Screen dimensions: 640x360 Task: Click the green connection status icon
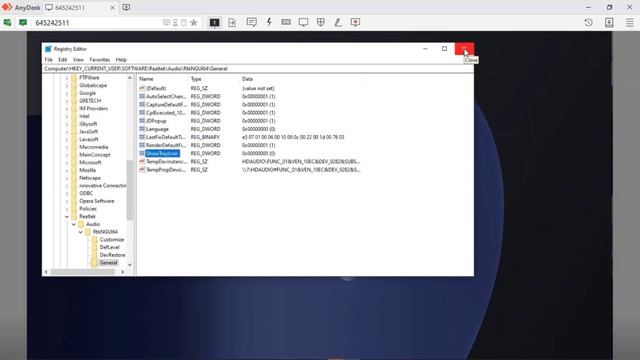[7, 22]
